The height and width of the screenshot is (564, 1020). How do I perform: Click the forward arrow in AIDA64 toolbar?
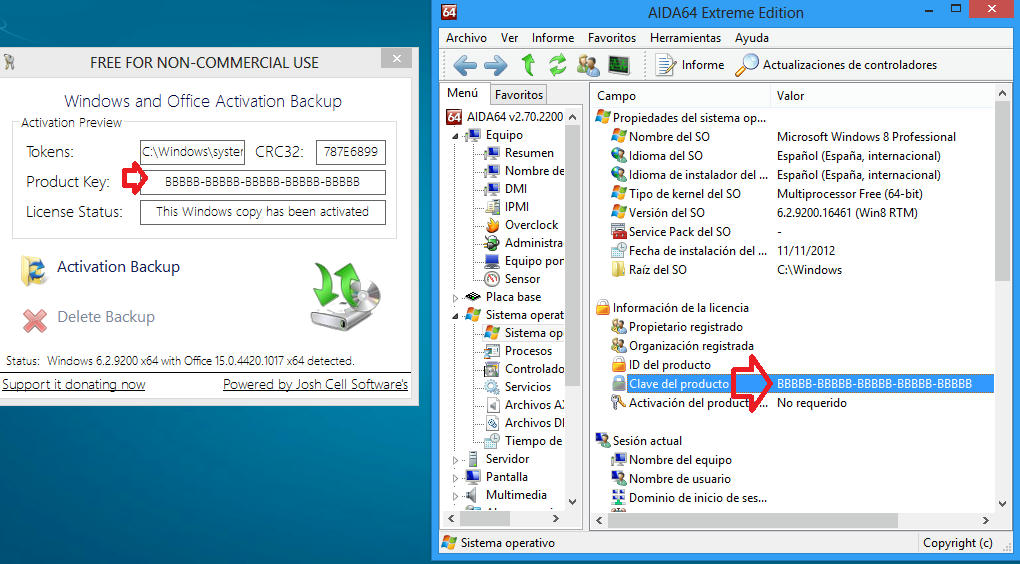click(496, 65)
